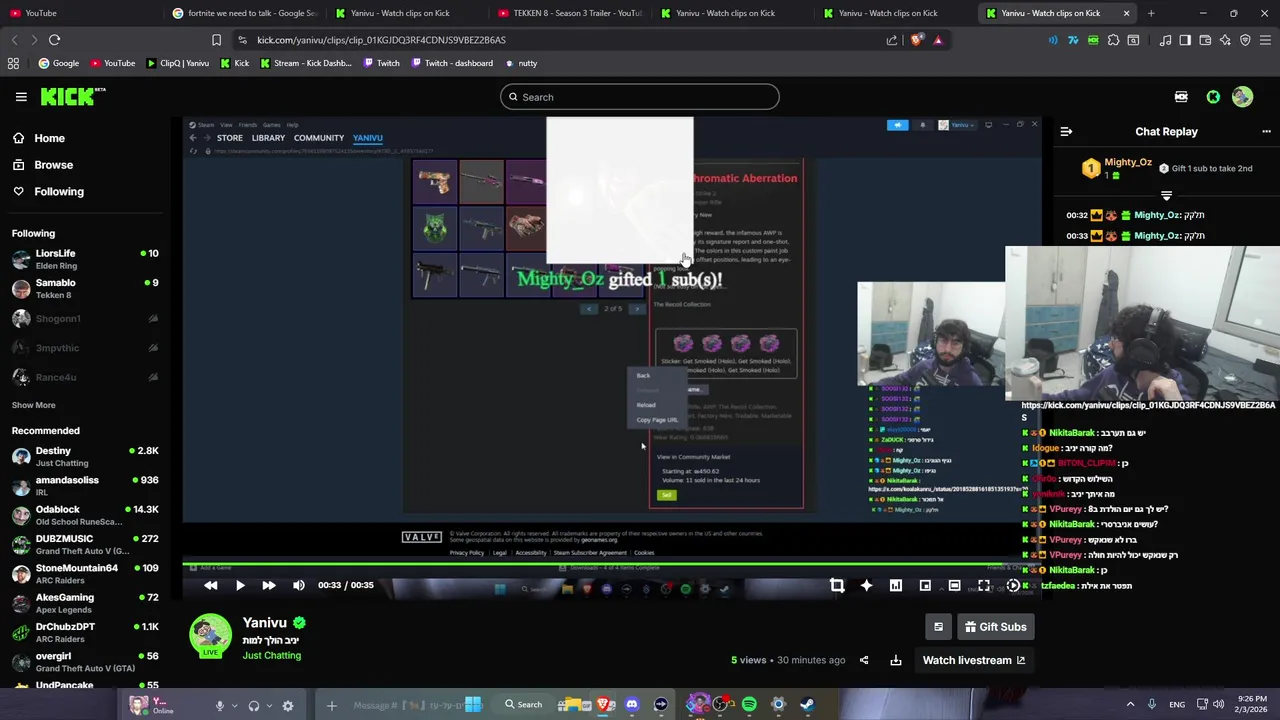The height and width of the screenshot is (720, 1280).
Task: Open Brave VPN shield icon
Action: (1245, 40)
